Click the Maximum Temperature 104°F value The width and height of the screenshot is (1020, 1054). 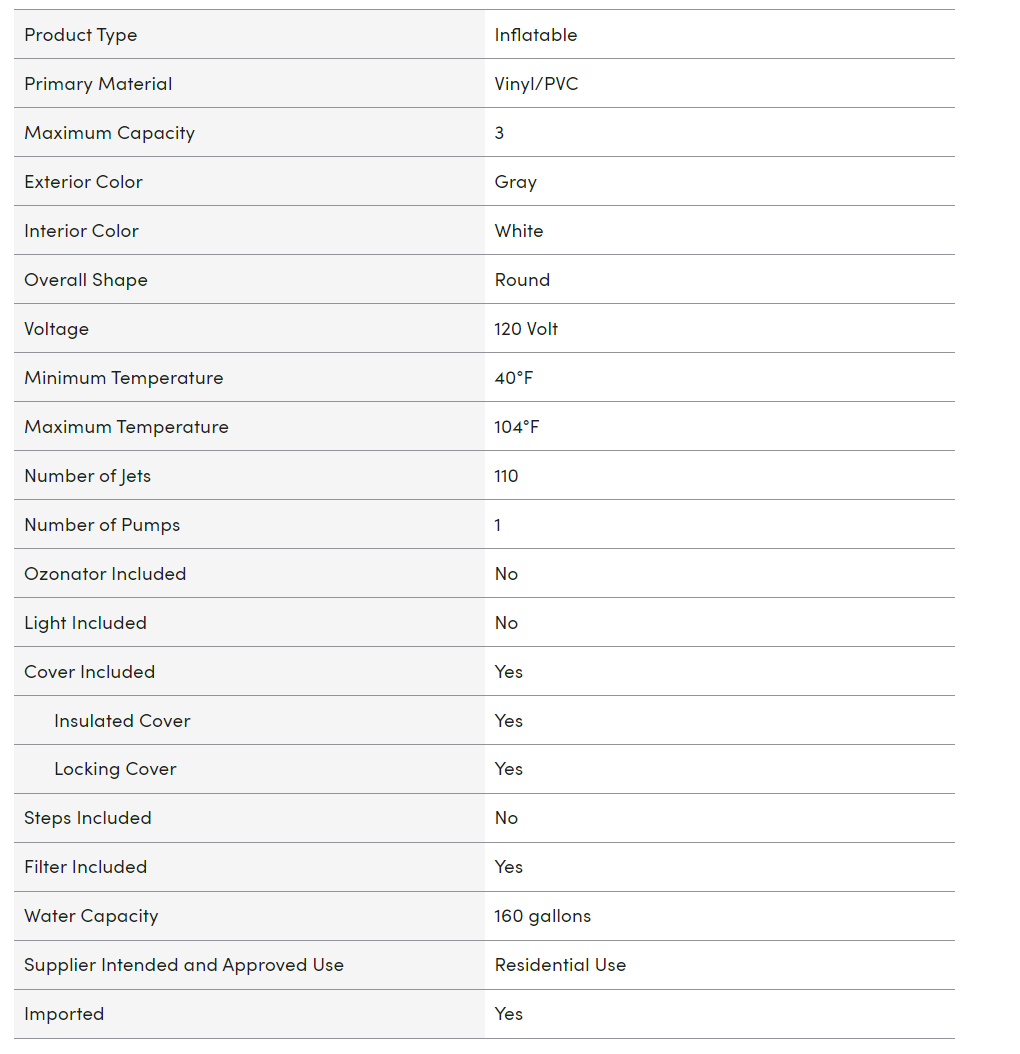coord(517,427)
